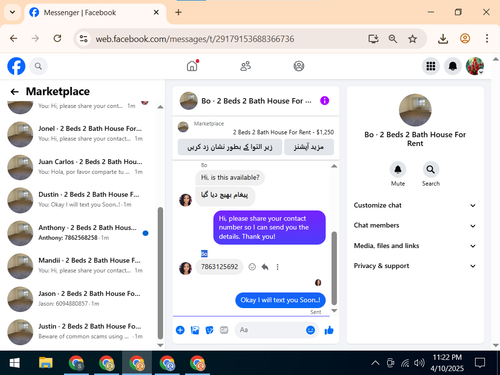This screenshot has width=500, height=375.
Task: Open browser zoom magnifier icon in address bar
Action: tap(393, 39)
